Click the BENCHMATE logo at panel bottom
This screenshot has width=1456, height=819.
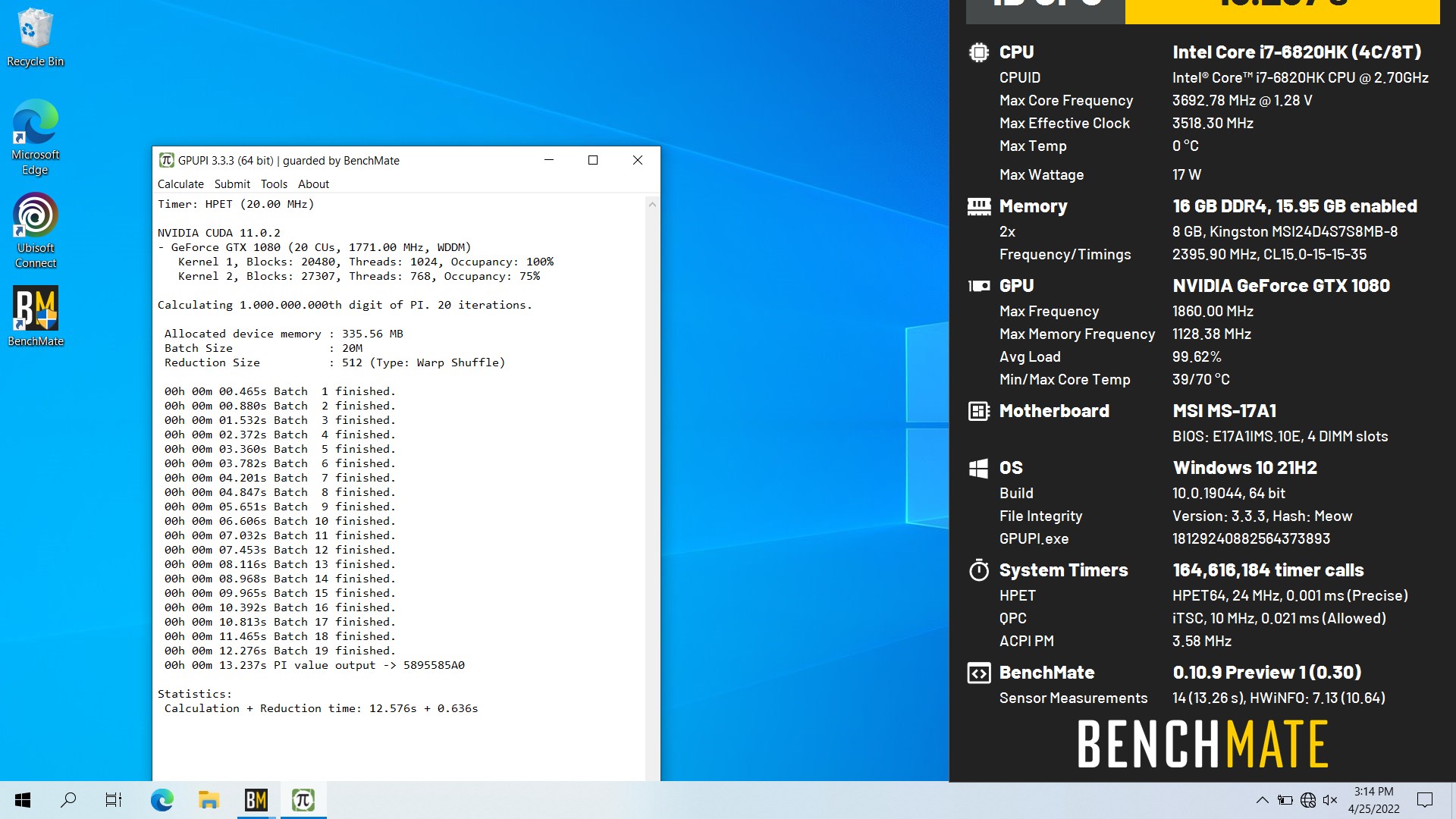(x=1203, y=744)
